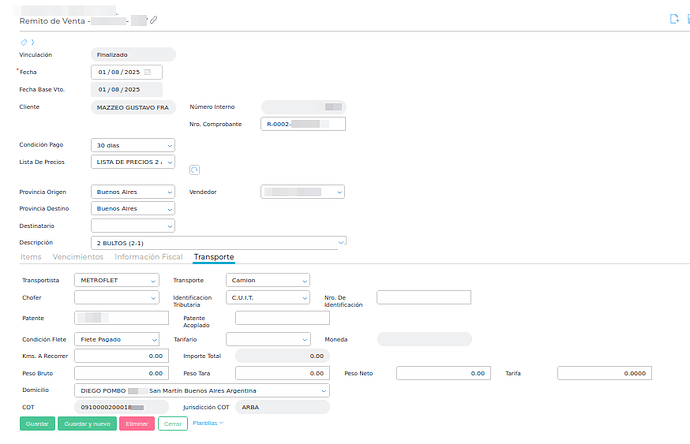690x444 pixels.
Task: Open the Provincia Origen dropdown
Action: tap(169, 191)
